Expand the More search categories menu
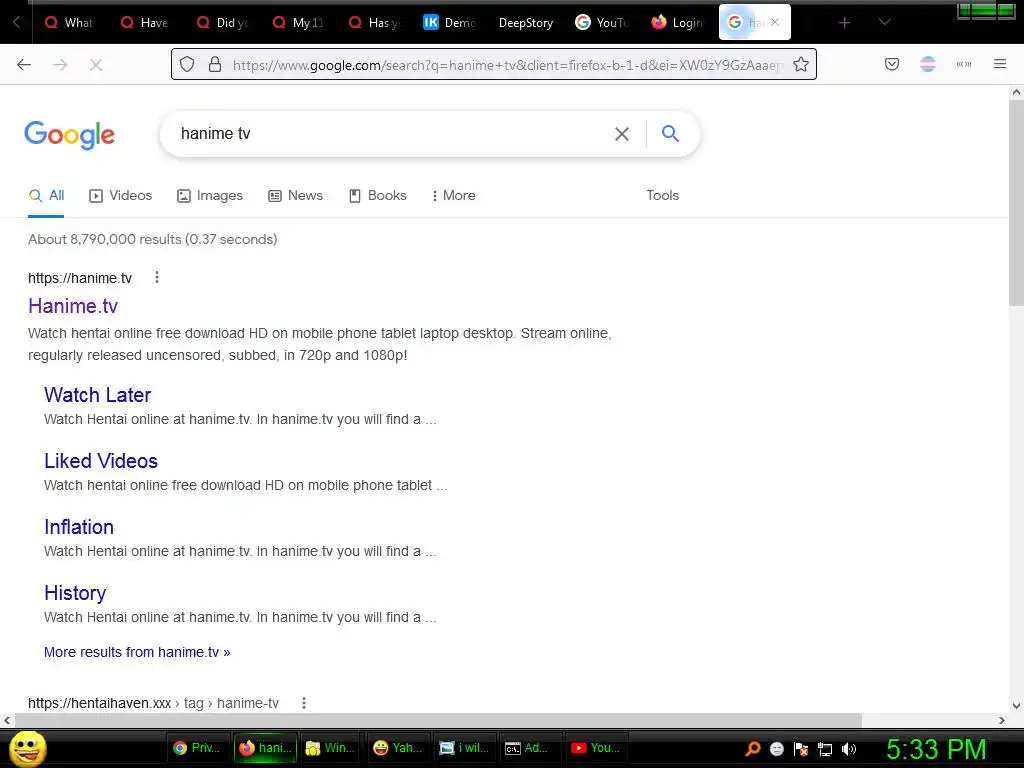Image resolution: width=1024 pixels, height=768 pixels. coord(453,195)
